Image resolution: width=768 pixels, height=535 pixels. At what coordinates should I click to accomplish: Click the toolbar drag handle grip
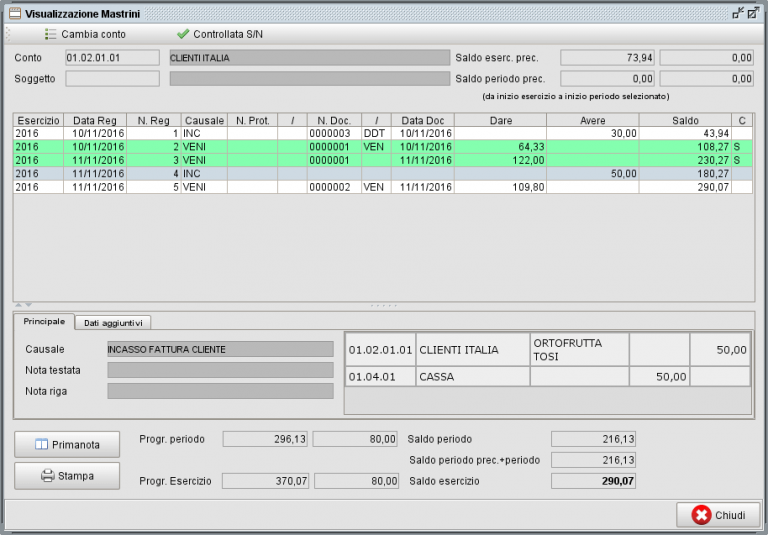[8, 34]
